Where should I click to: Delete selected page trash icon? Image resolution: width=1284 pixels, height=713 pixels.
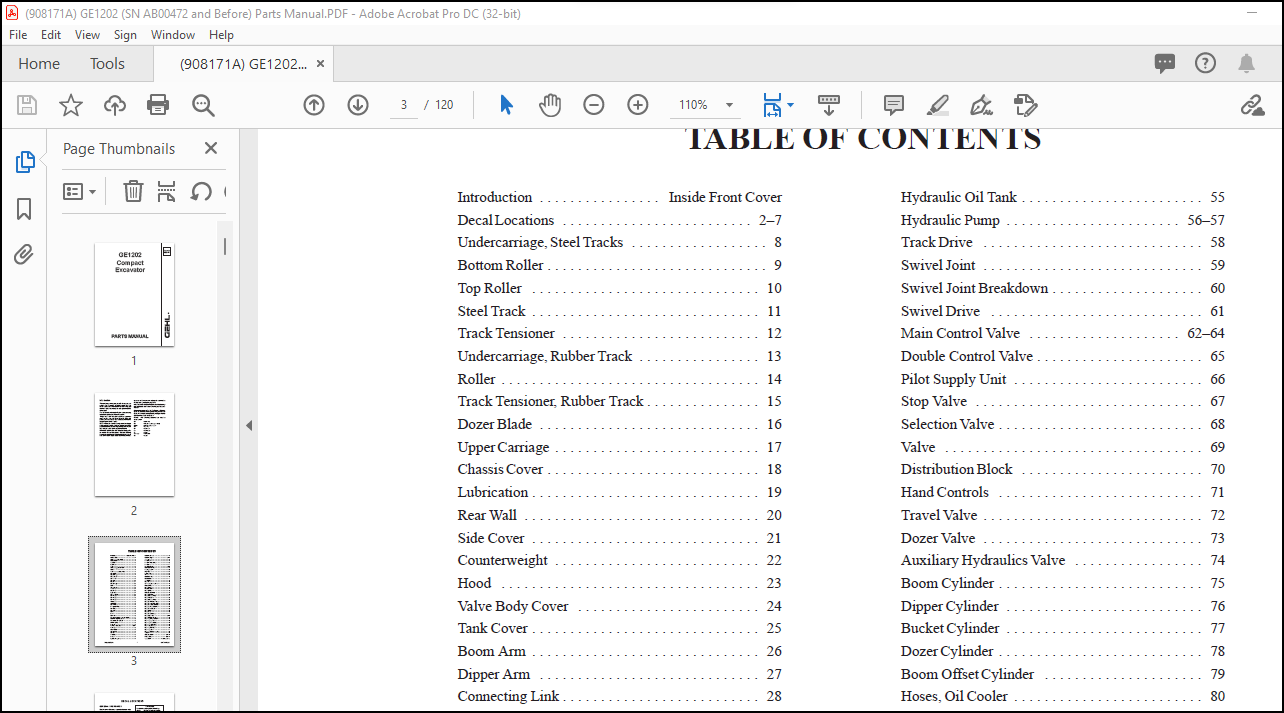pos(133,191)
